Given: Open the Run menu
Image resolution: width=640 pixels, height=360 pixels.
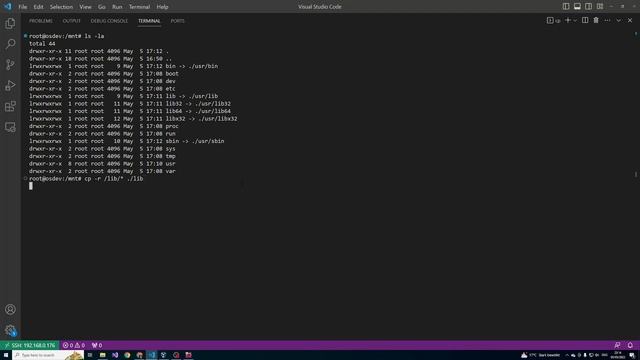Looking at the screenshot, I should (117, 7).
